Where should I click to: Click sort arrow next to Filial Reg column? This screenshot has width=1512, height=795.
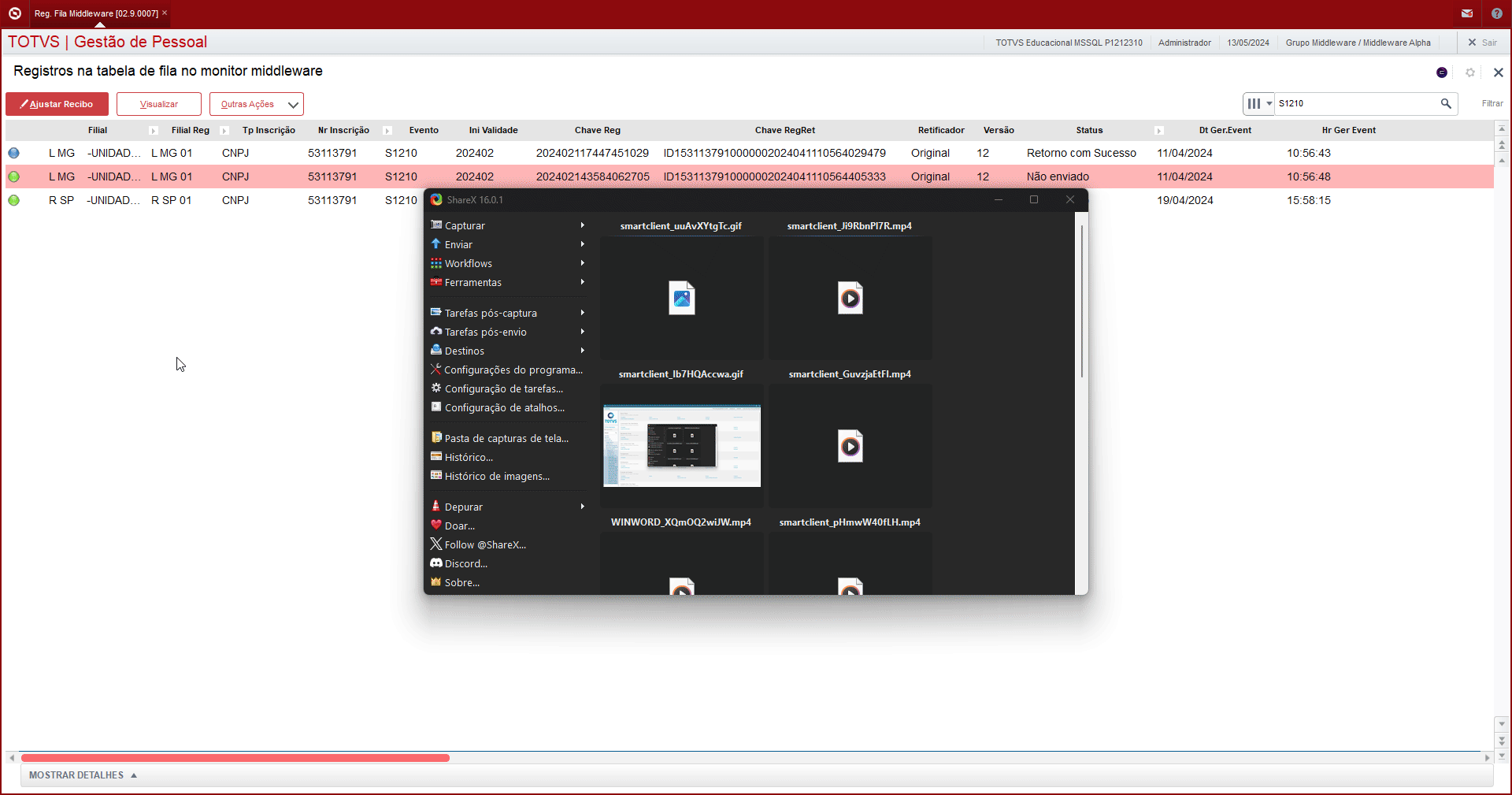(224, 131)
